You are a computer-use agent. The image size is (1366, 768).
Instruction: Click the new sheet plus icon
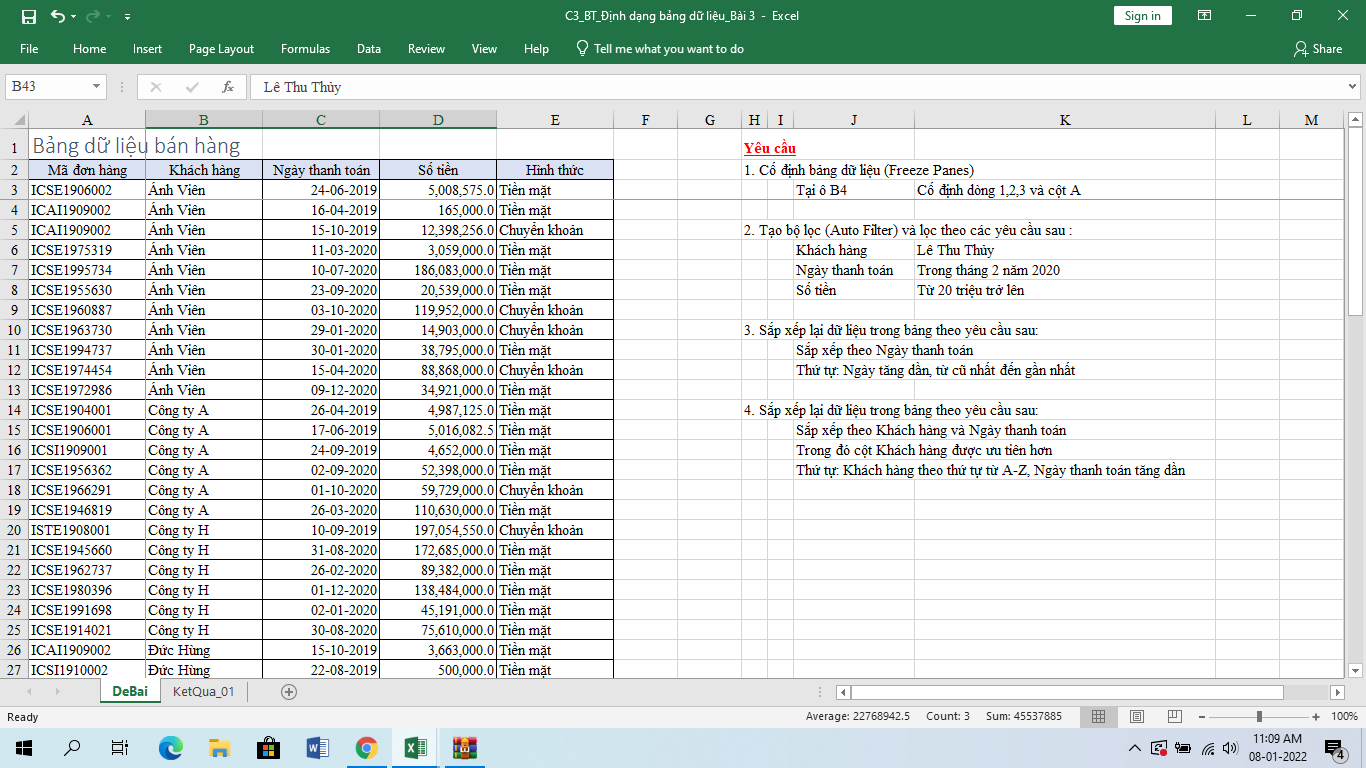(289, 691)
